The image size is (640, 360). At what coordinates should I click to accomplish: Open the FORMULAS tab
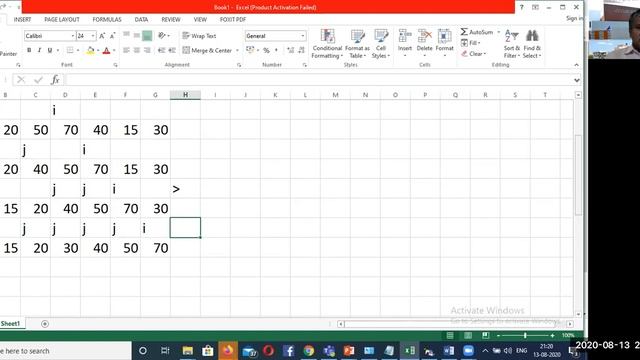107,20
